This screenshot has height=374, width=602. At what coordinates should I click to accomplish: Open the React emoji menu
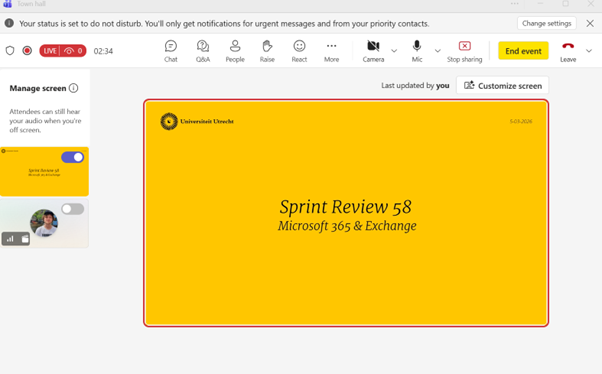(x=299, y=51)
